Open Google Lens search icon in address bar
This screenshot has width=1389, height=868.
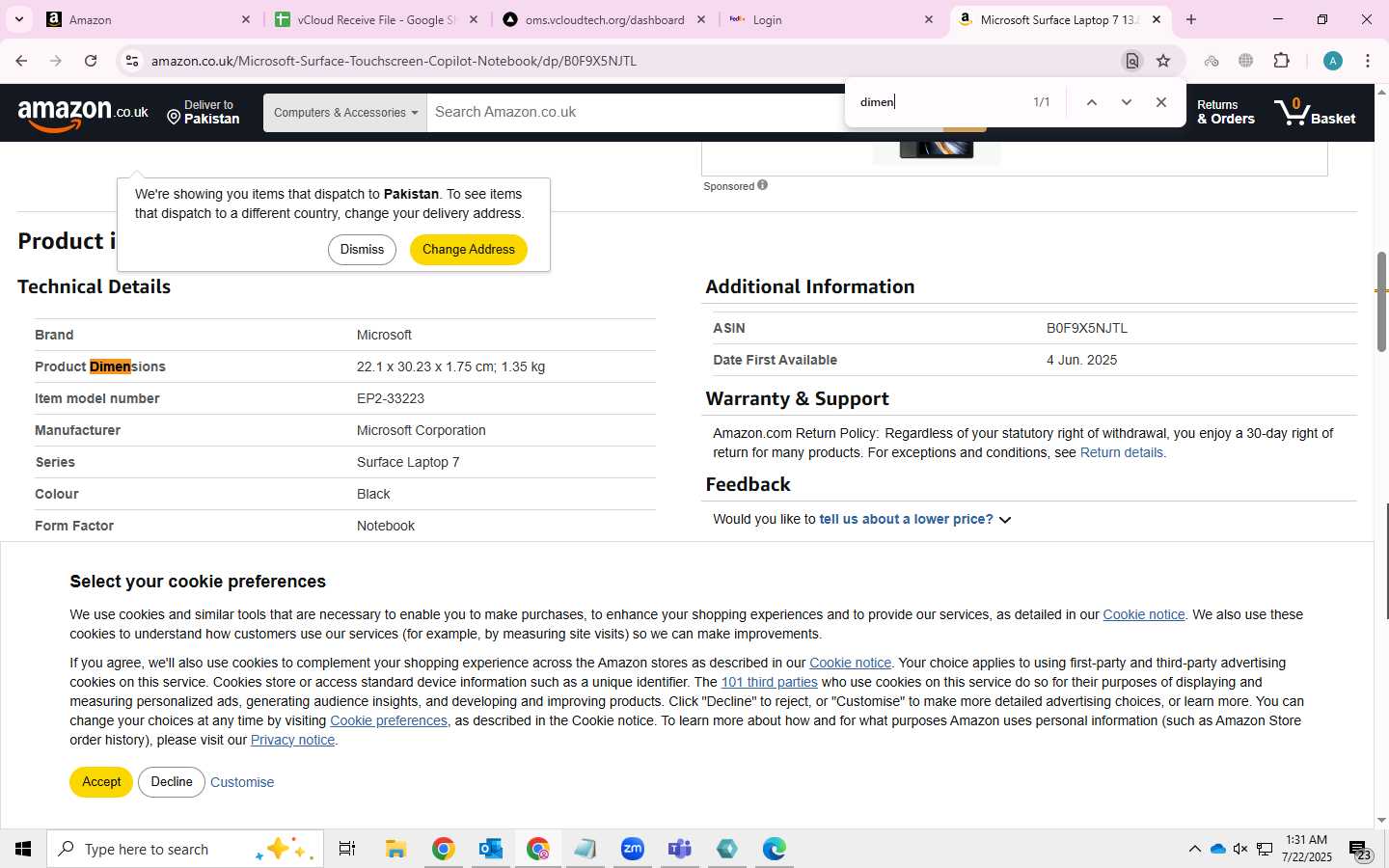pos(1131,61)
